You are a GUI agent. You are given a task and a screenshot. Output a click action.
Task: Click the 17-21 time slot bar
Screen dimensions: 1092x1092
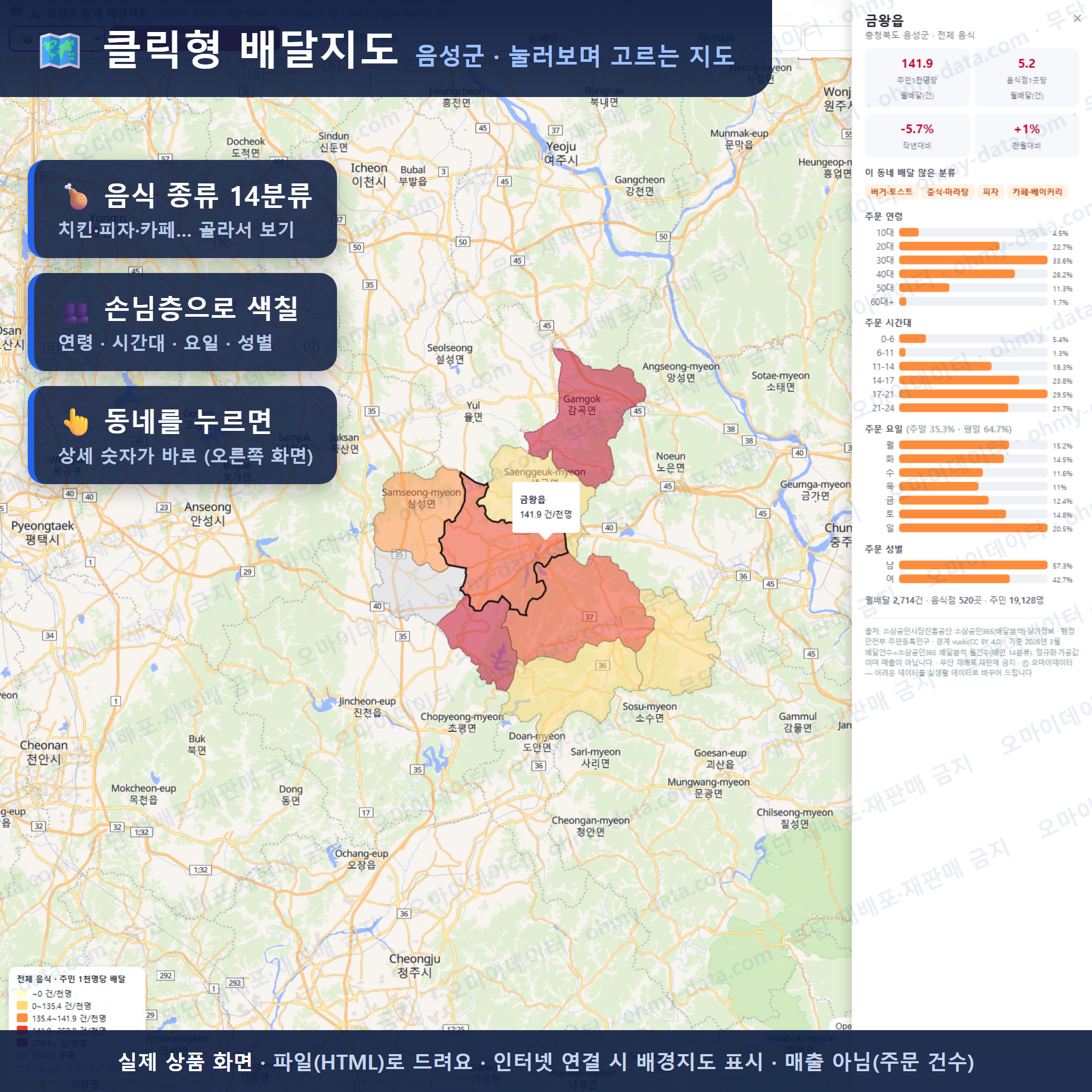(x=973, y=394)
